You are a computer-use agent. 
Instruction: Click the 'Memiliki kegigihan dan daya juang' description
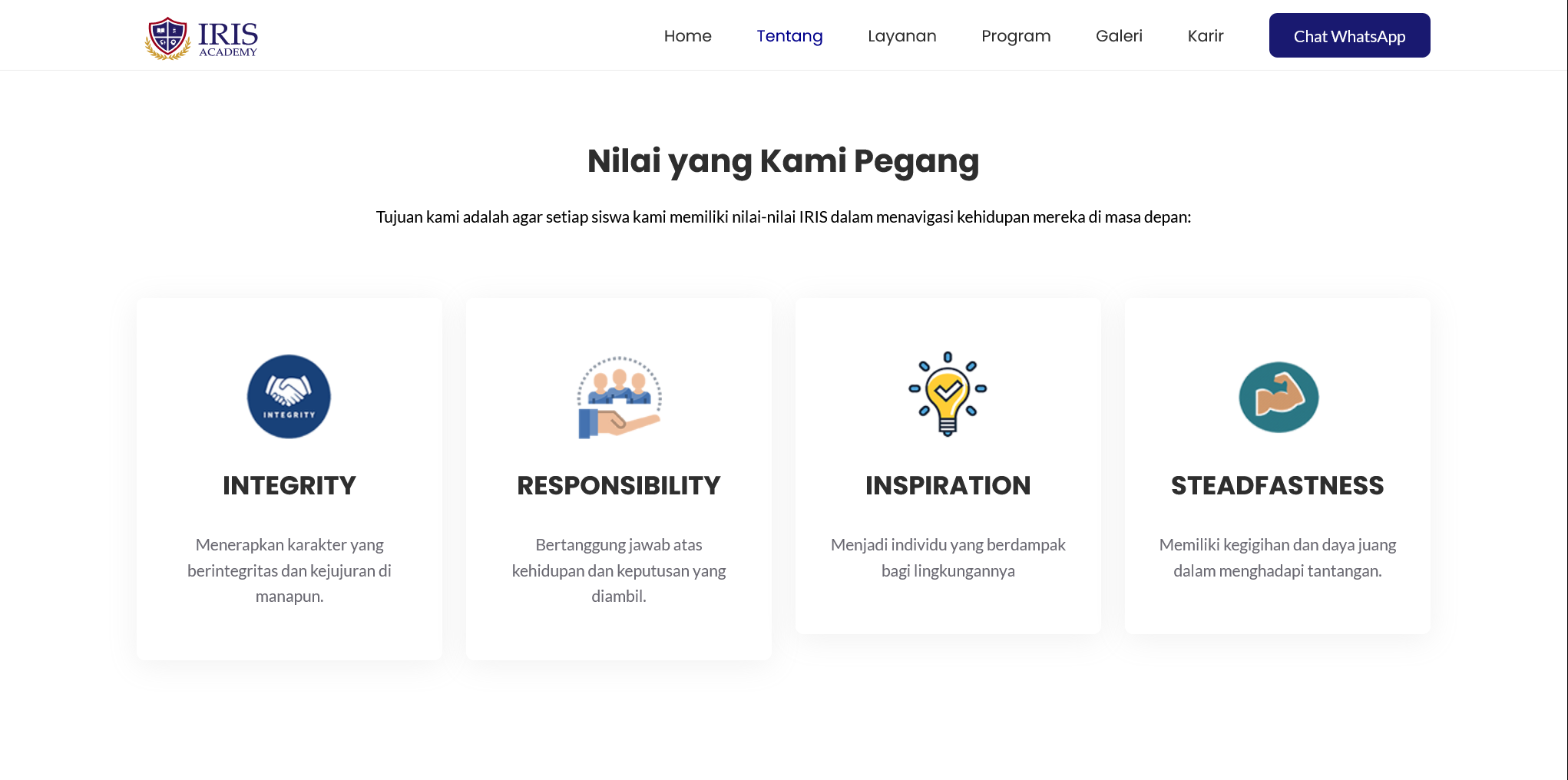click(x=1278, y=557)
